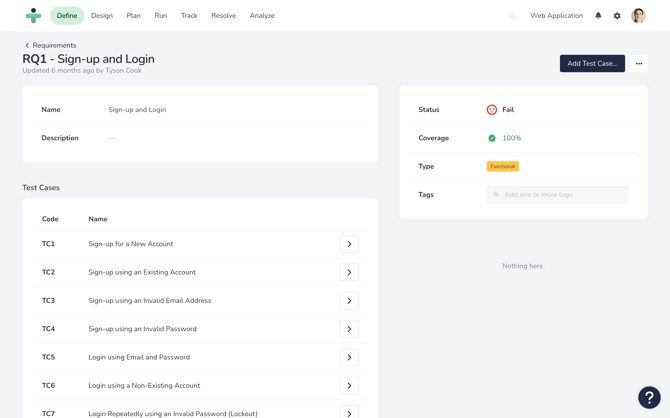Expand TC1 Sign-up for a New Account arrow
The image size is (670, 418).
pos(349,244)
